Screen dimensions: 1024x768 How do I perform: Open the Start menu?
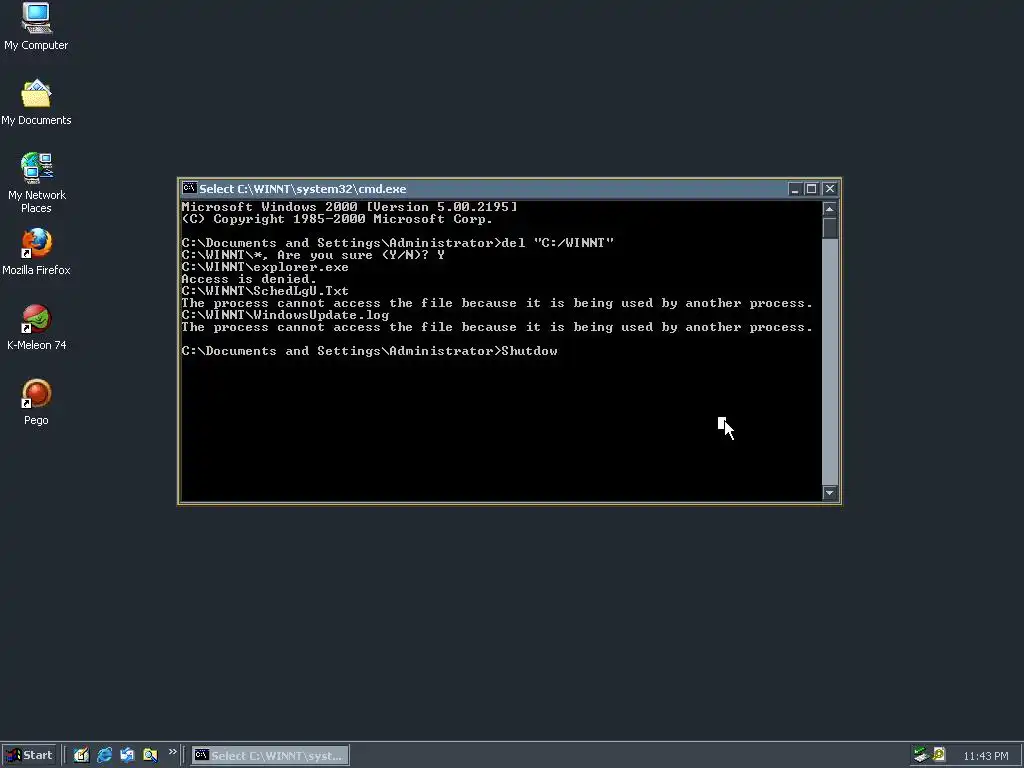click(29, 755)
